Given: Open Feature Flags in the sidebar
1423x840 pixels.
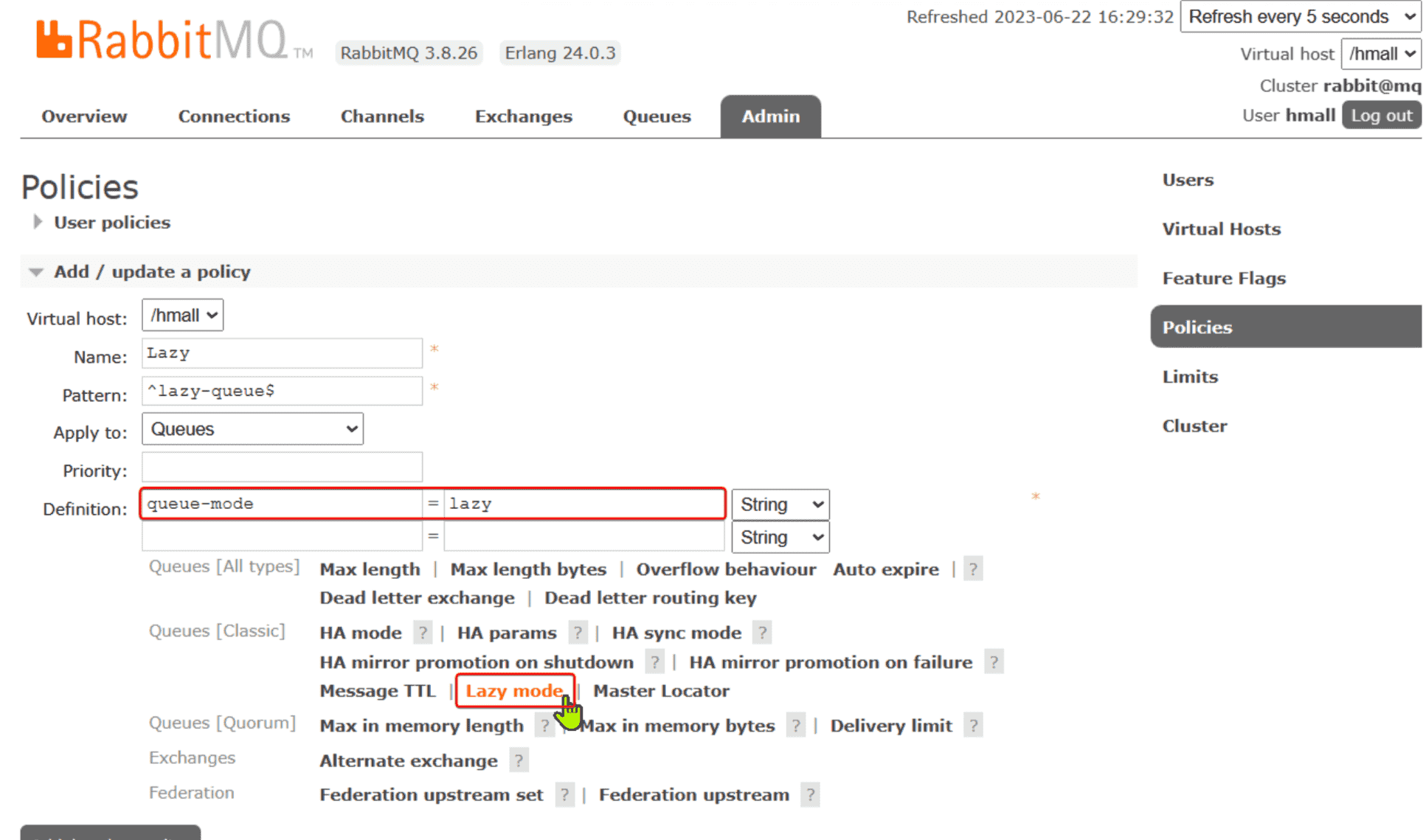Looking at the screenshot, I should (1224, 278).
